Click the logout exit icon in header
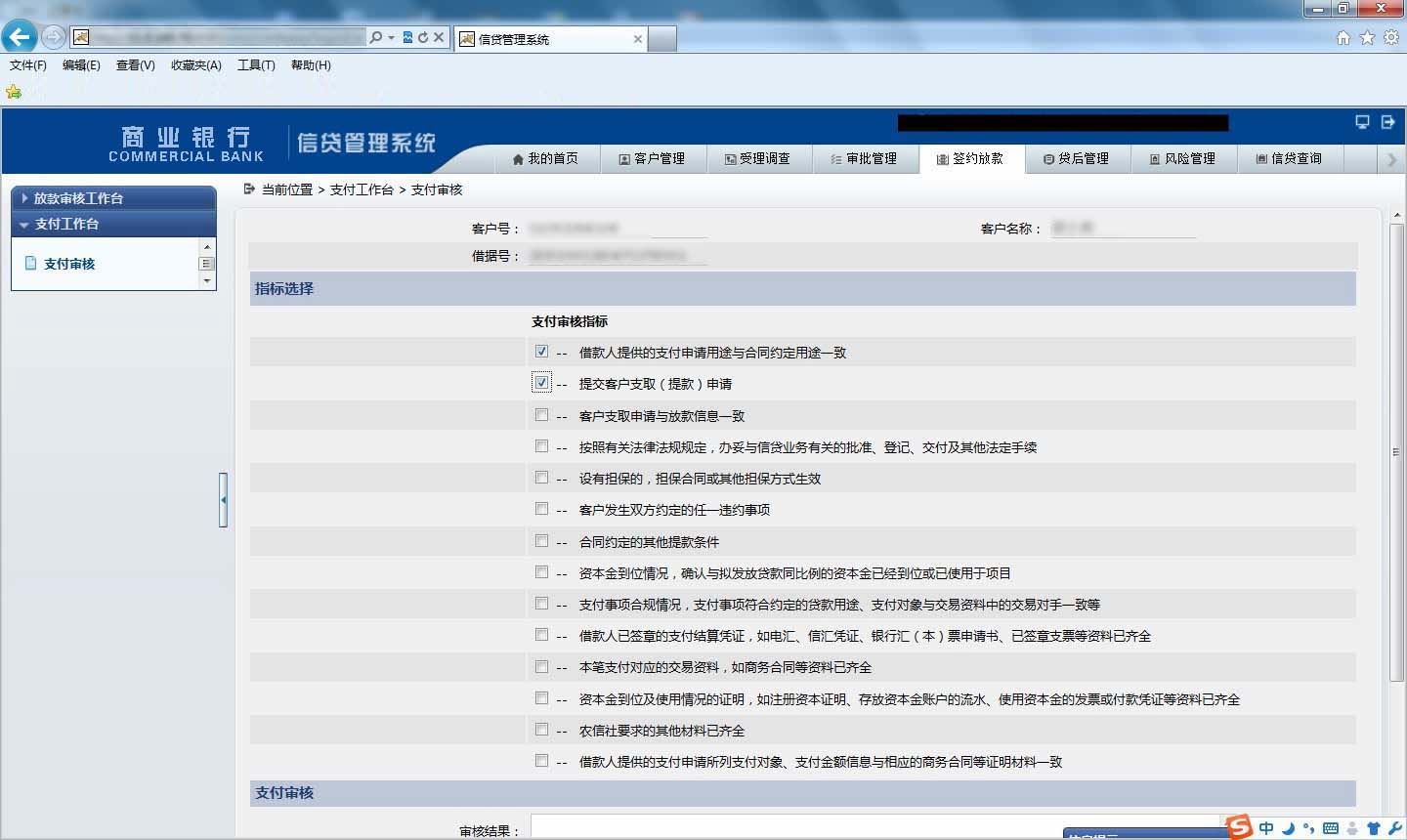 (x=1387, y=122)
